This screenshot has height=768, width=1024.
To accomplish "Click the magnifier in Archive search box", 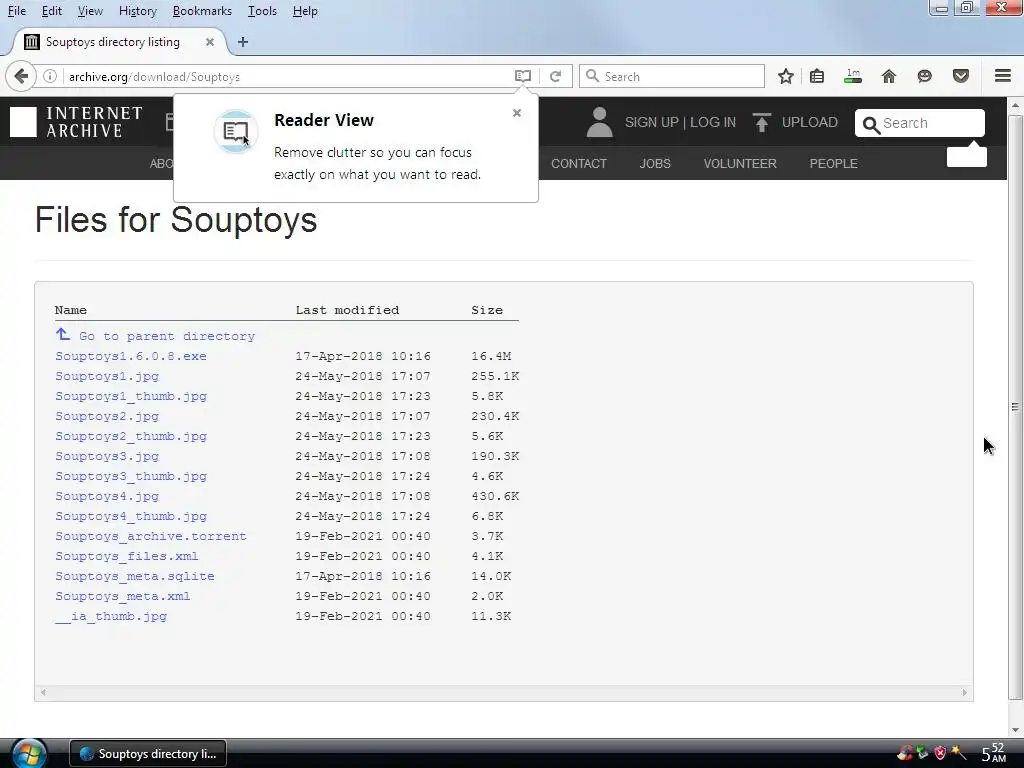I will (871, 124).
